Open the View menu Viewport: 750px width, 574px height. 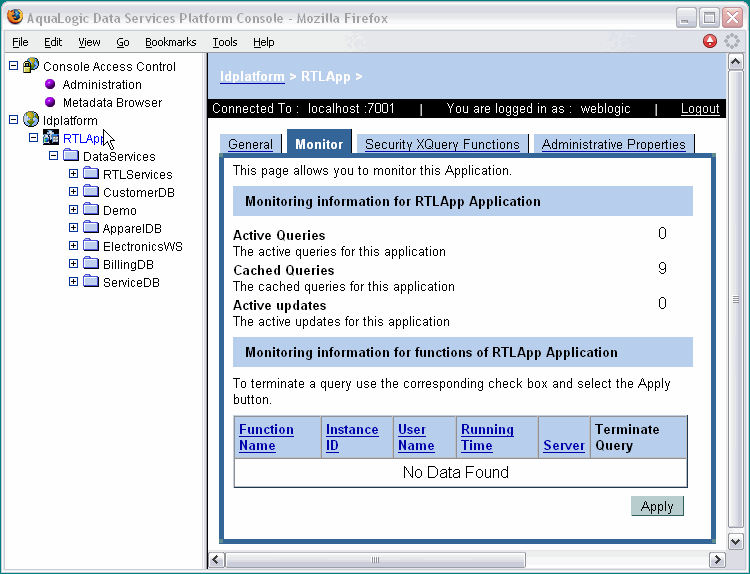click(89, 42)
